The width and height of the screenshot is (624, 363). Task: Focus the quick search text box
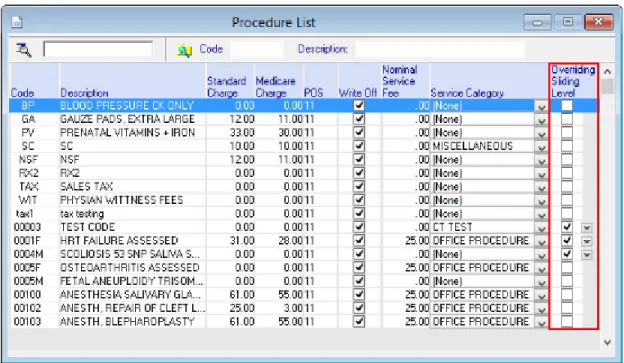[98, 49]
